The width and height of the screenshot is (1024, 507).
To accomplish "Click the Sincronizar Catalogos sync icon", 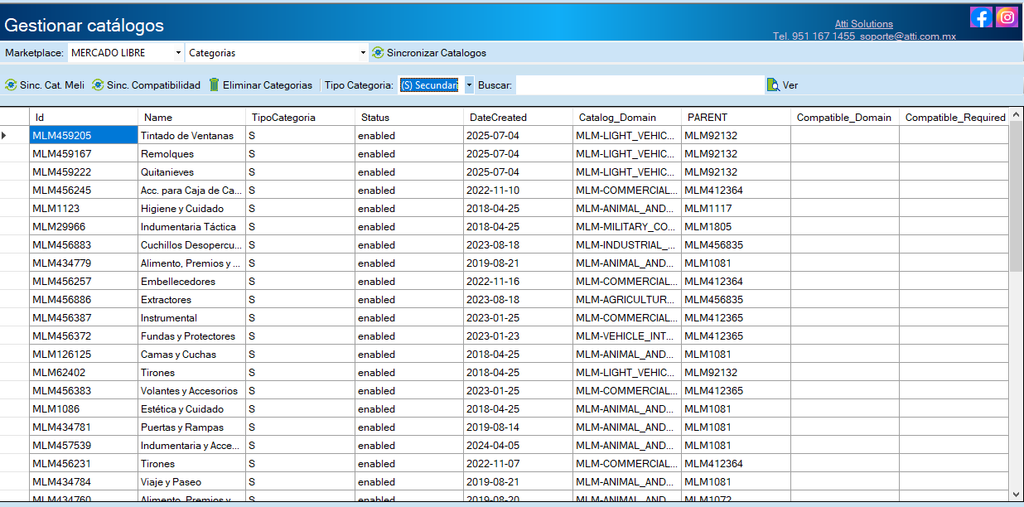I will (377, 53).
